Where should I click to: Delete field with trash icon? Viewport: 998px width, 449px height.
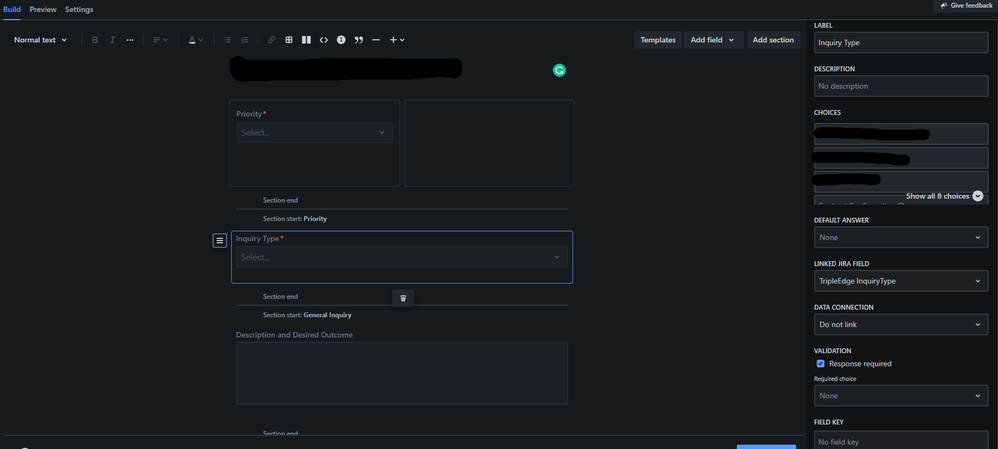coord(403,298)
